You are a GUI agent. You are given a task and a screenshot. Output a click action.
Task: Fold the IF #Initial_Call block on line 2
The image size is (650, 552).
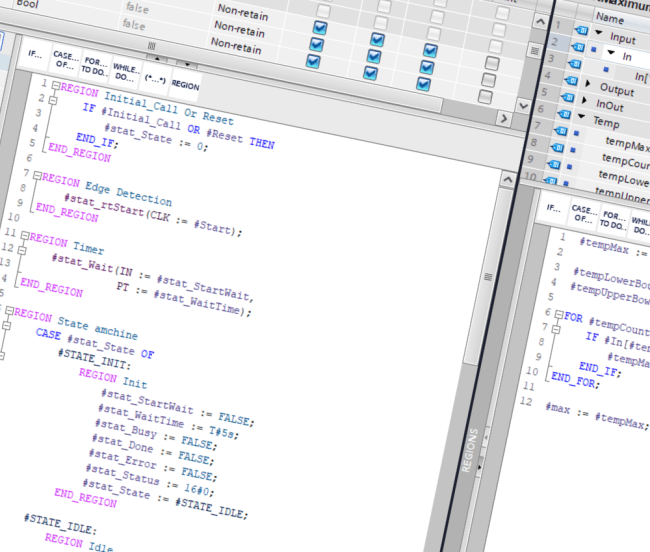point(53,100)
